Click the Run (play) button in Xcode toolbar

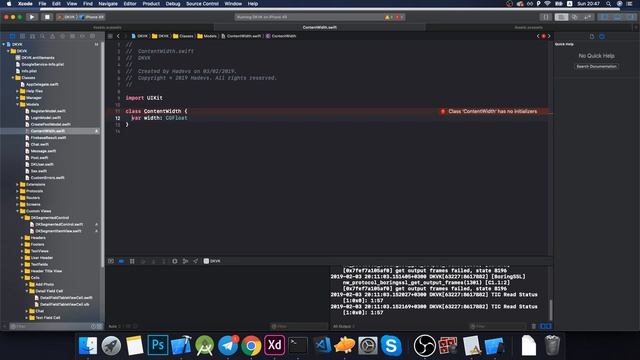tap(31, 17)
